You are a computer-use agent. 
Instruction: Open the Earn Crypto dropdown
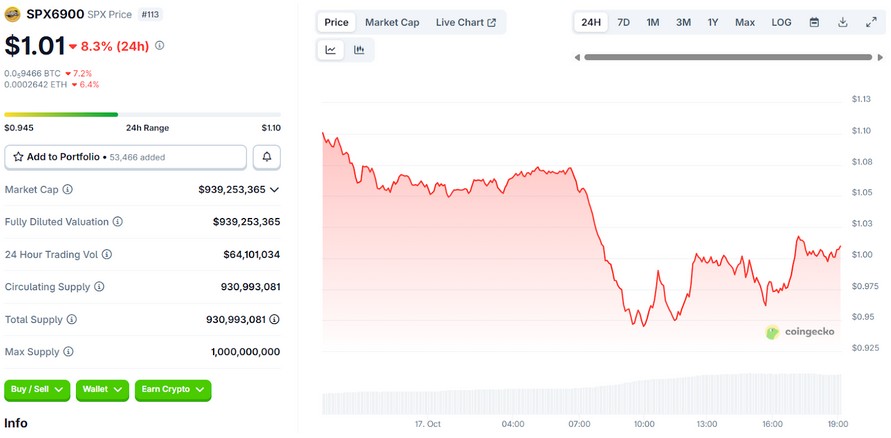[173, 389]
